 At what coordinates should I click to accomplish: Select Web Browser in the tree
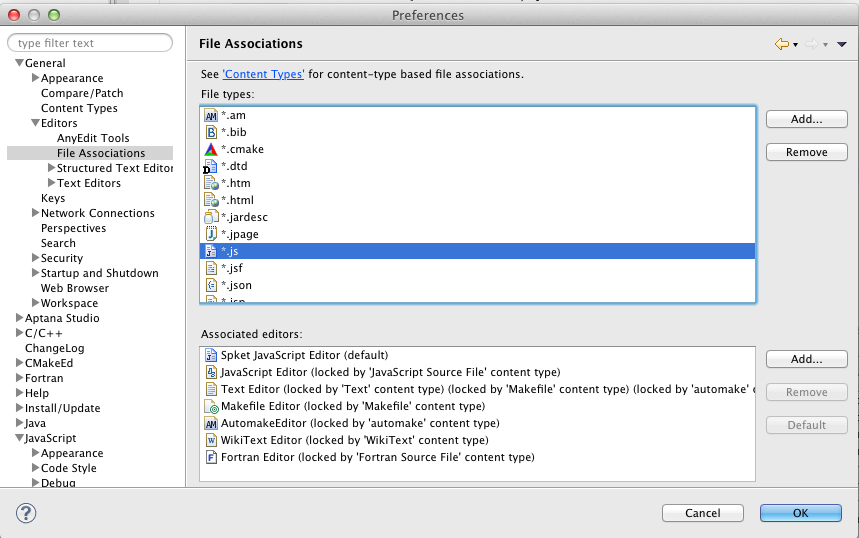point(75,288)
